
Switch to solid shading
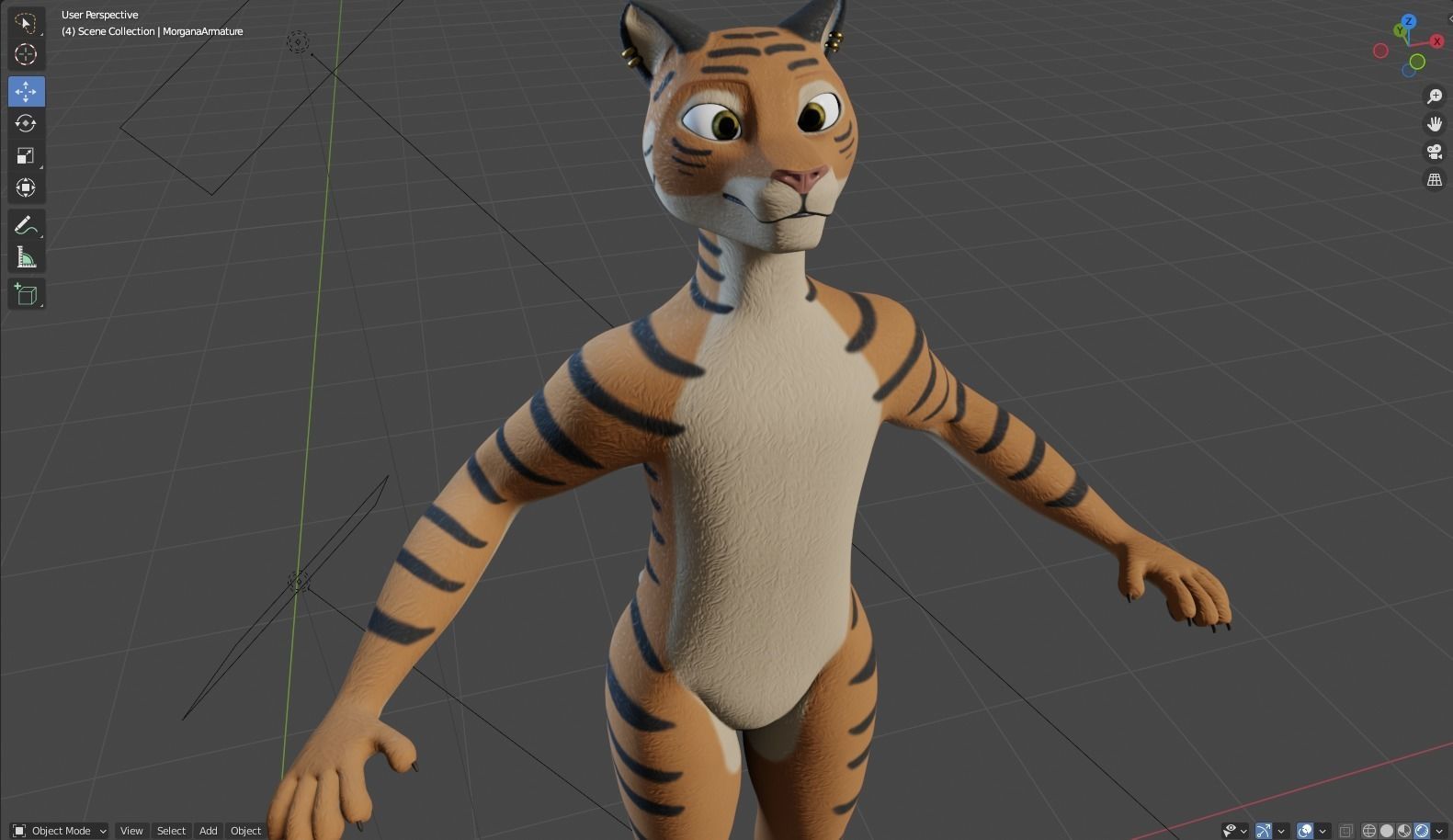(x=1387, y=831)
